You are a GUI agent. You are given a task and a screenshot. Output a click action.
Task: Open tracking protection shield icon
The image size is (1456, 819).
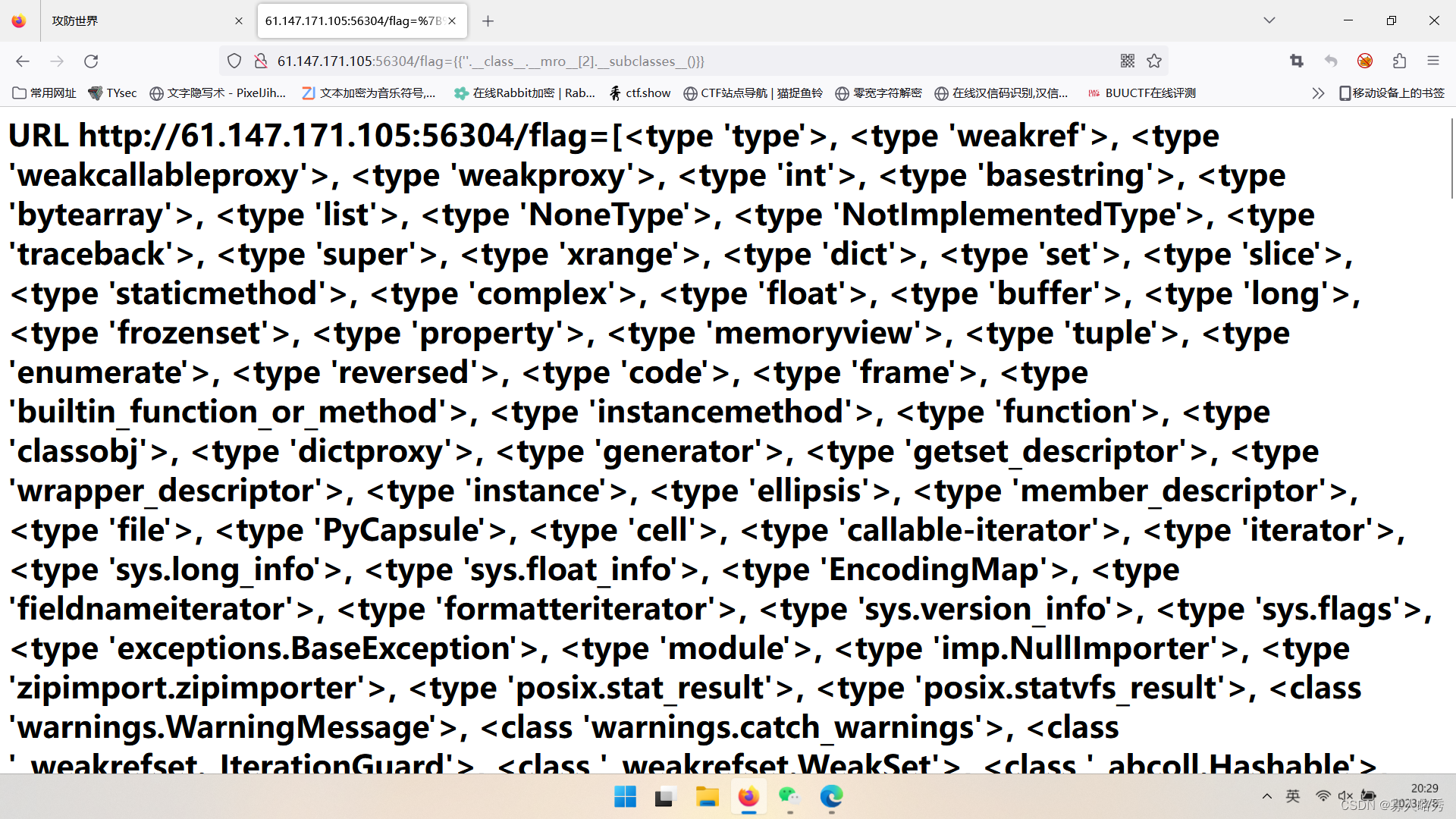(234, 61)
